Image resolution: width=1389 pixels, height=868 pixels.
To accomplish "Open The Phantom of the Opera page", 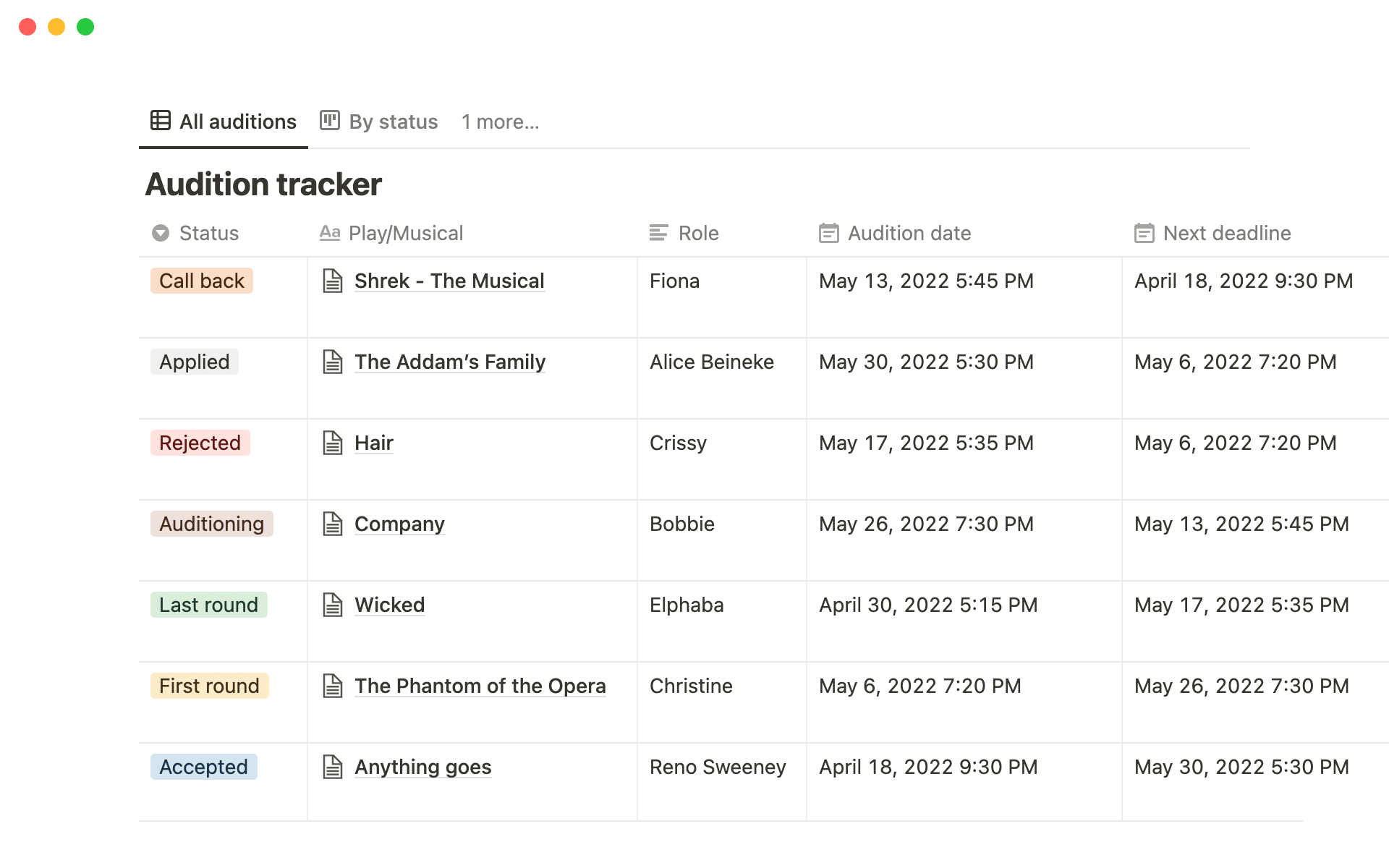I will (x=480, y=686).
